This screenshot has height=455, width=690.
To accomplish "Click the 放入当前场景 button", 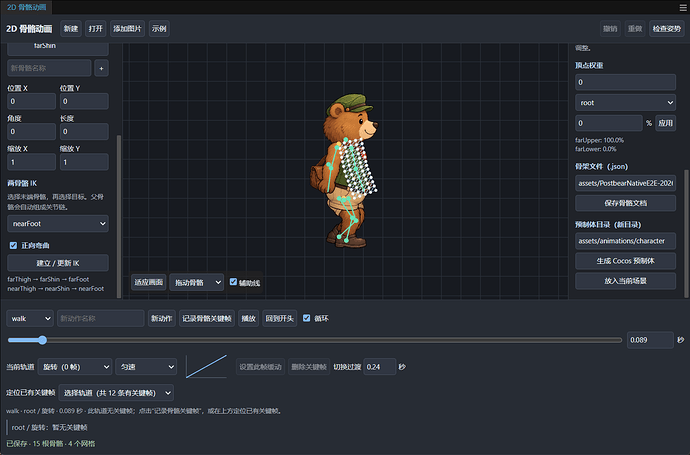I will tap(625, 281).
